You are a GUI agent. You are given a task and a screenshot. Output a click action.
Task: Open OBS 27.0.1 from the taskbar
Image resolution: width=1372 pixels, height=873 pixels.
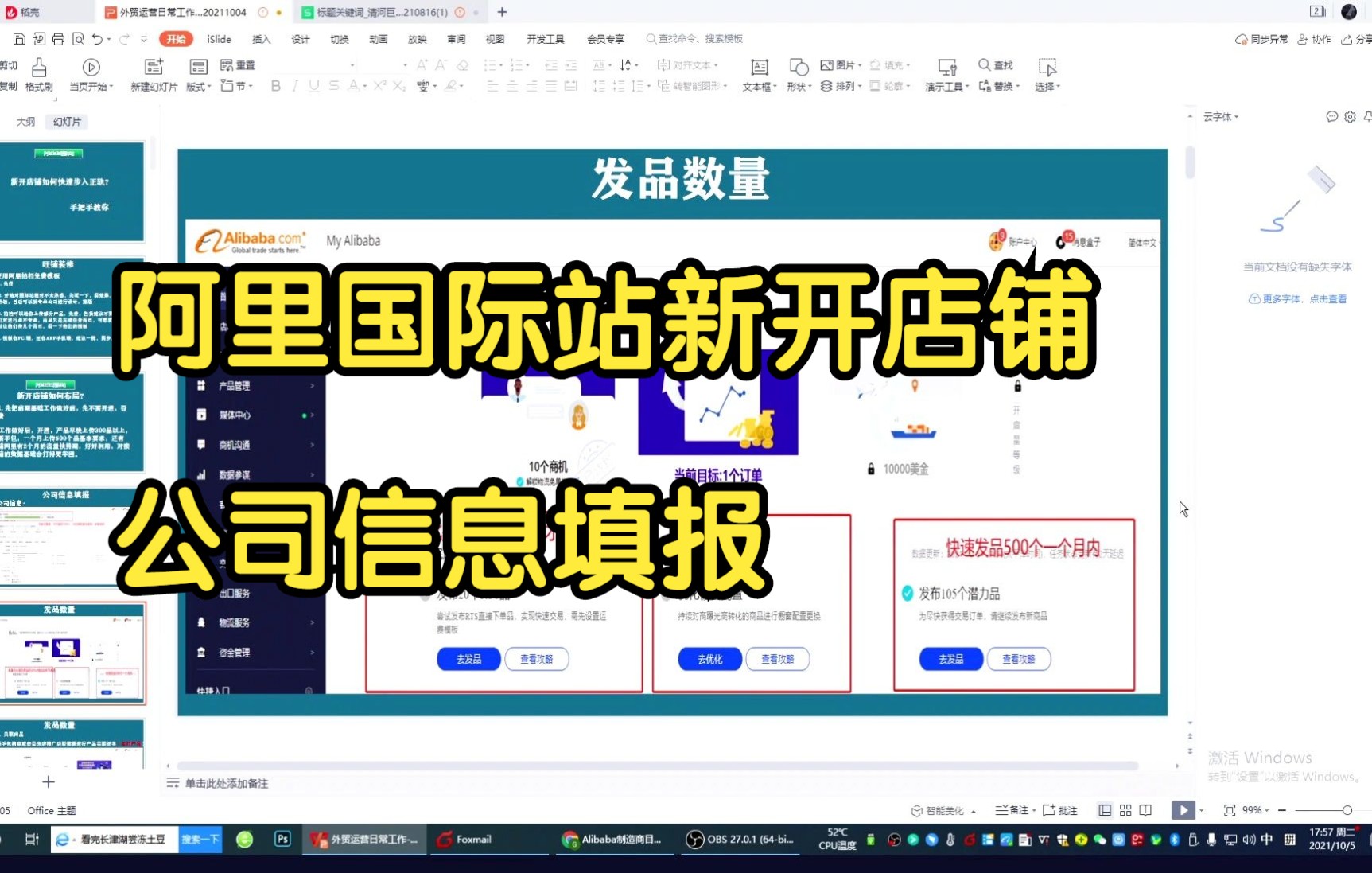click(740, 840)
